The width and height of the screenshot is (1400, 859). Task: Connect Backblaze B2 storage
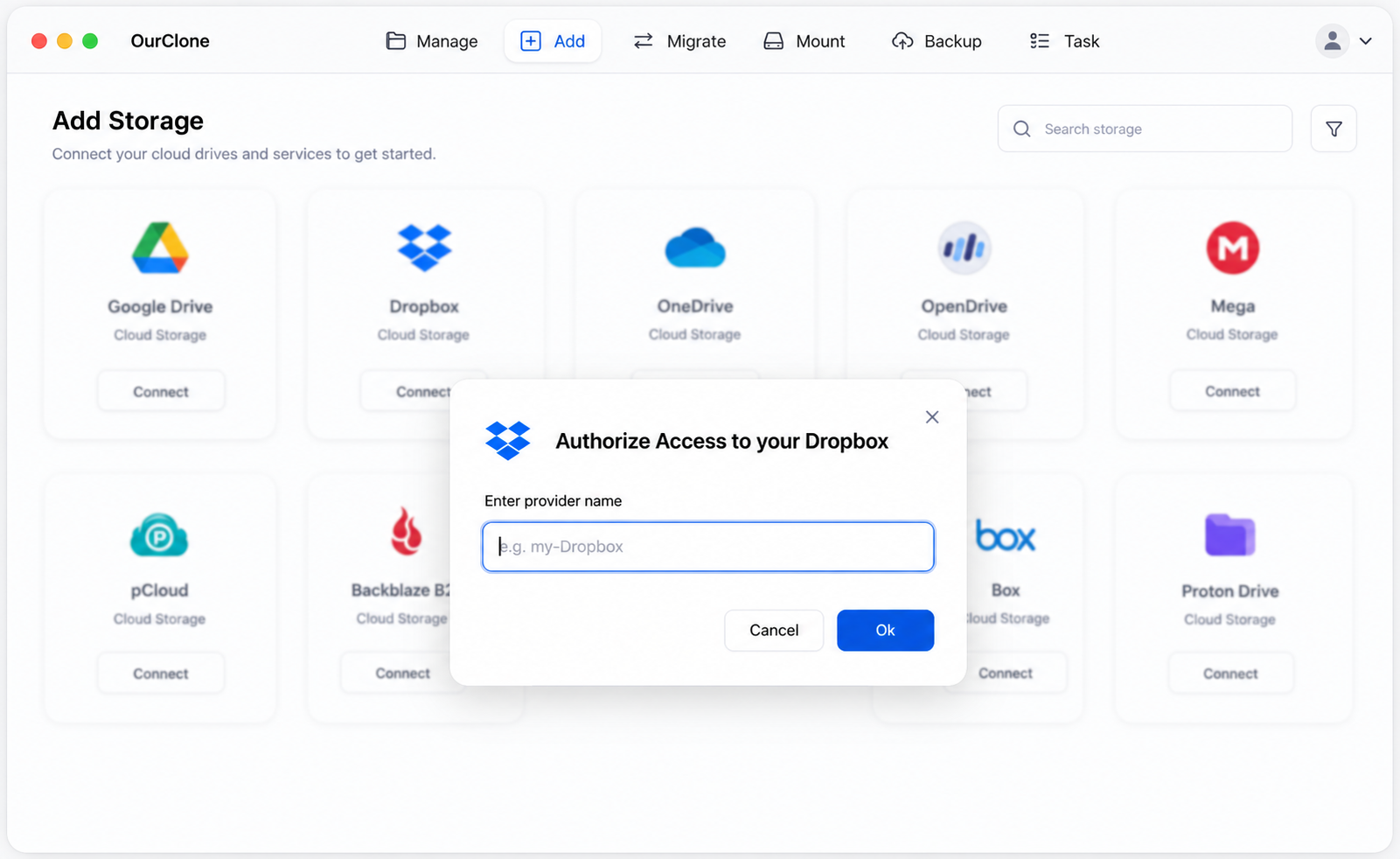point(403,673)
